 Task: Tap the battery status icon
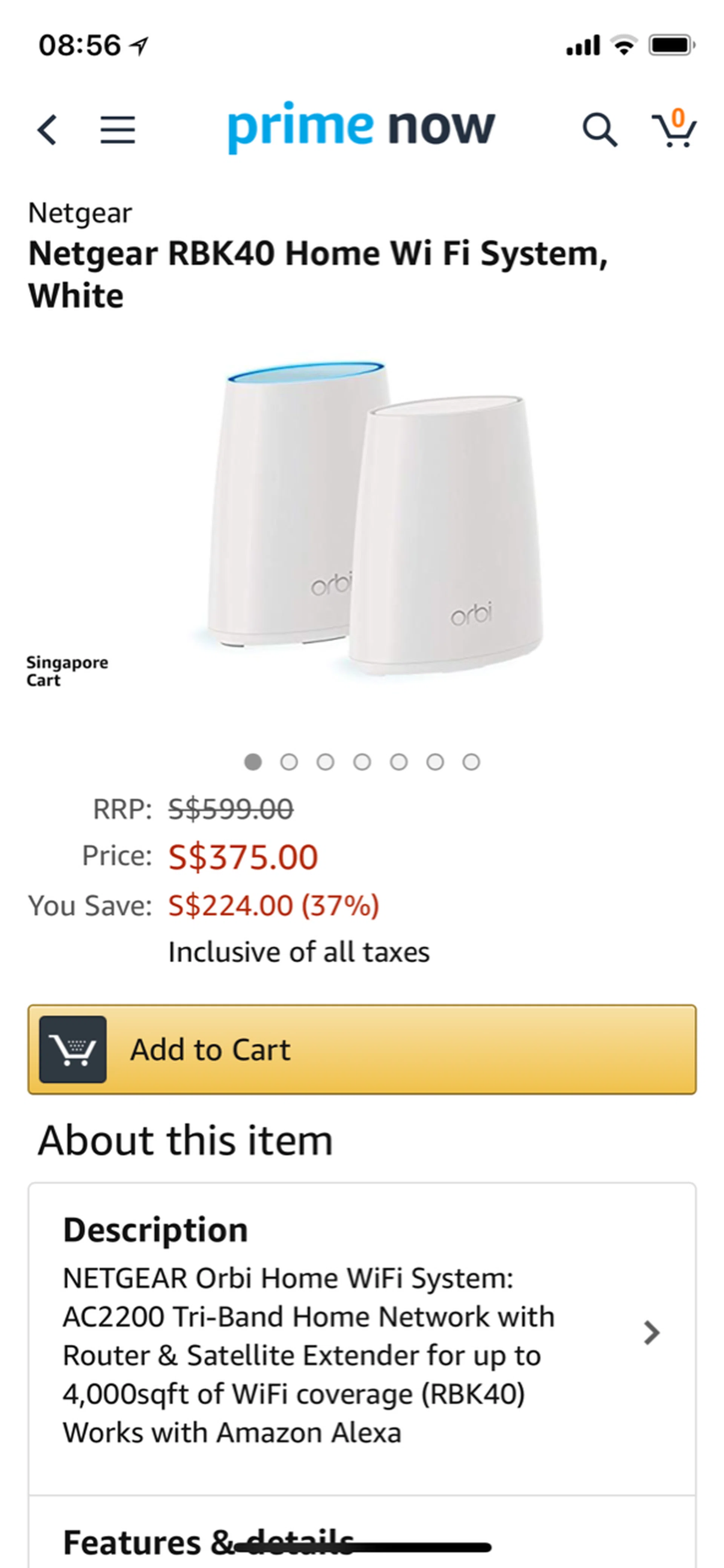tap(672, 46)
